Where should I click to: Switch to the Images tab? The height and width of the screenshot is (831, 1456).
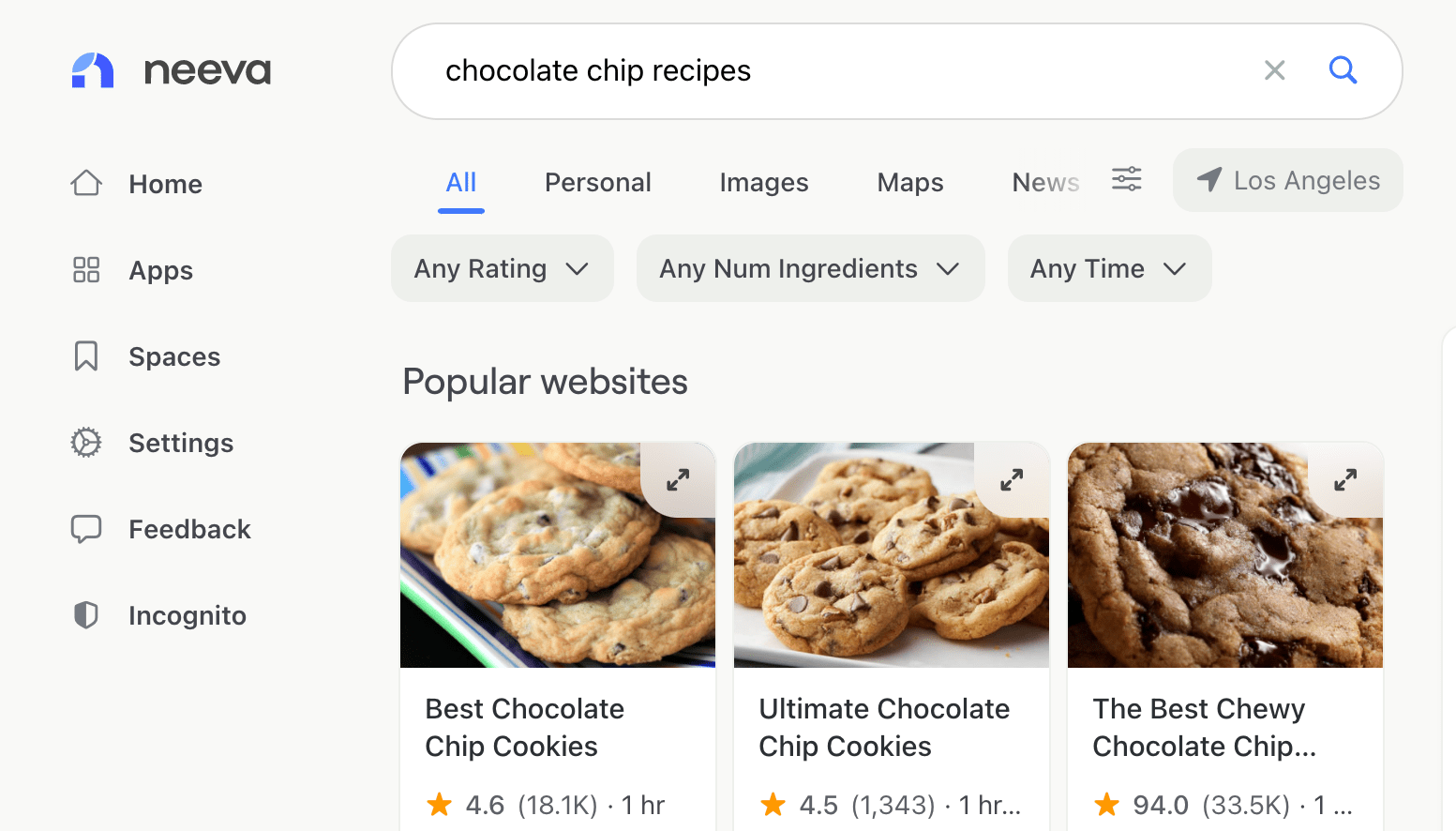[x=764, y=182]
